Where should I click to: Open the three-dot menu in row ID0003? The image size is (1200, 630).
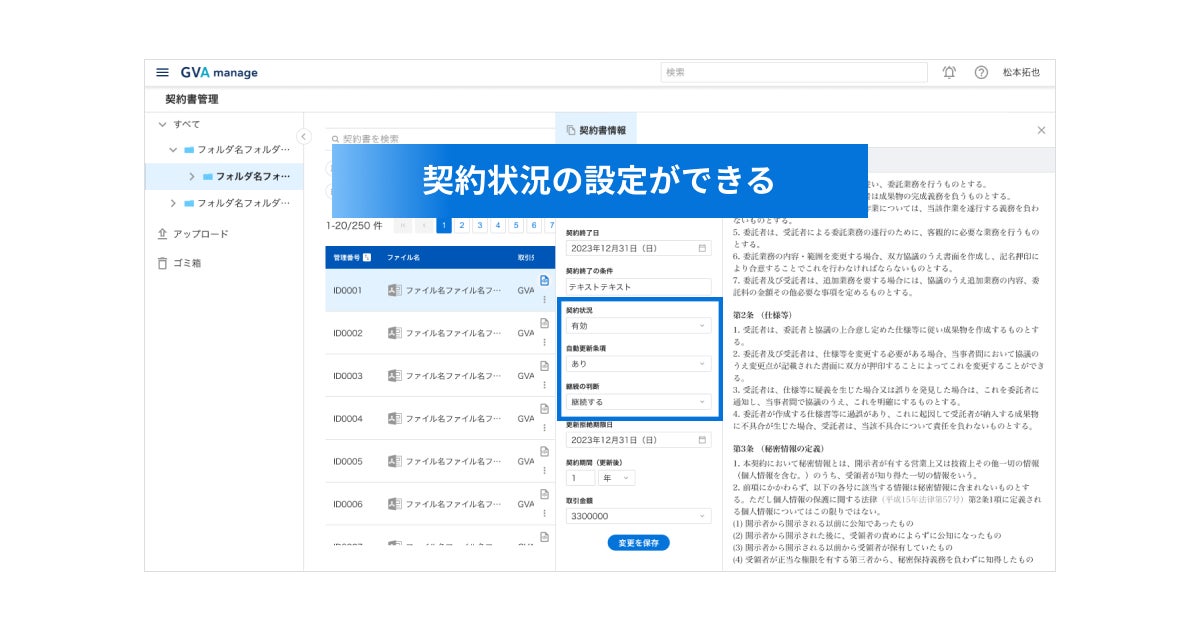(x=544, y=385)
